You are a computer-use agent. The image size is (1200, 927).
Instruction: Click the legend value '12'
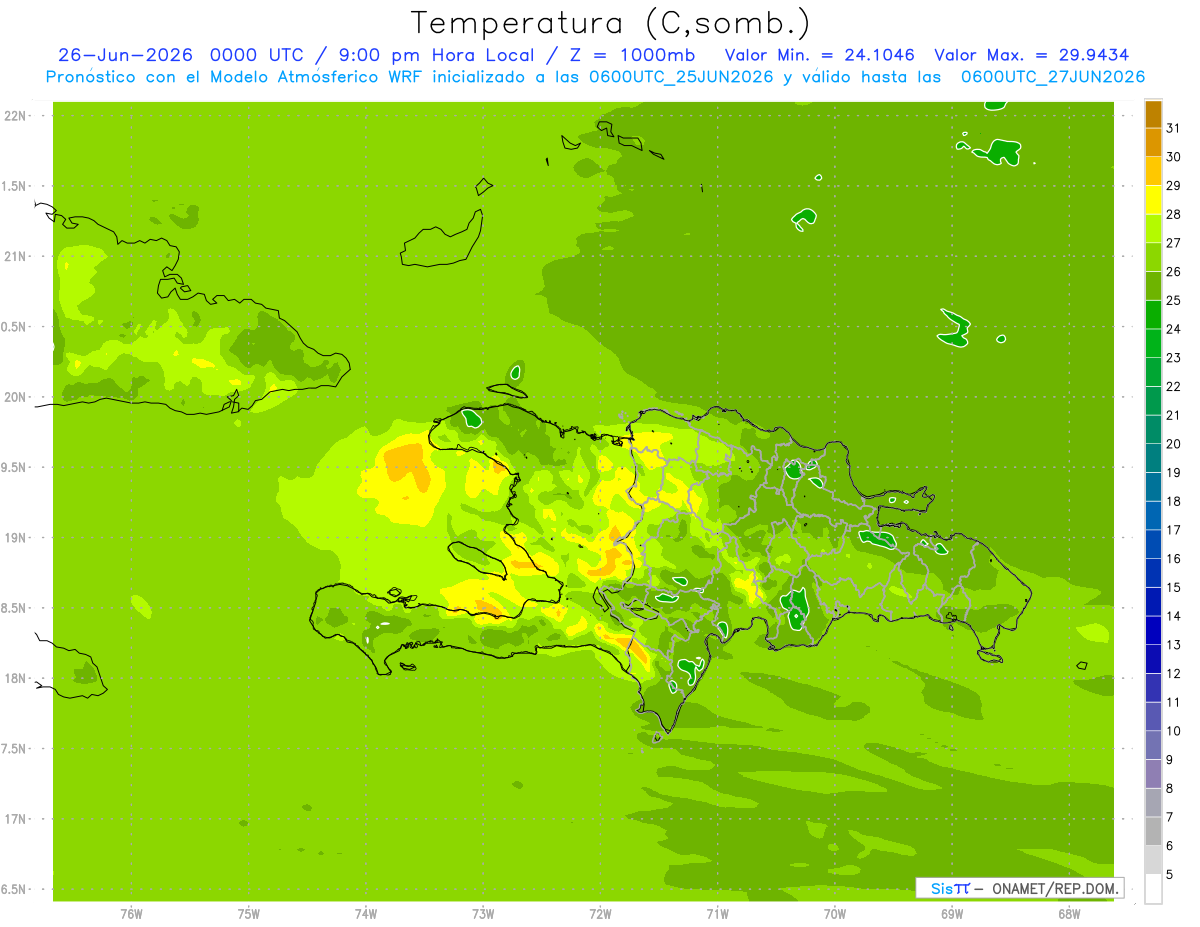coord(1174,674)
